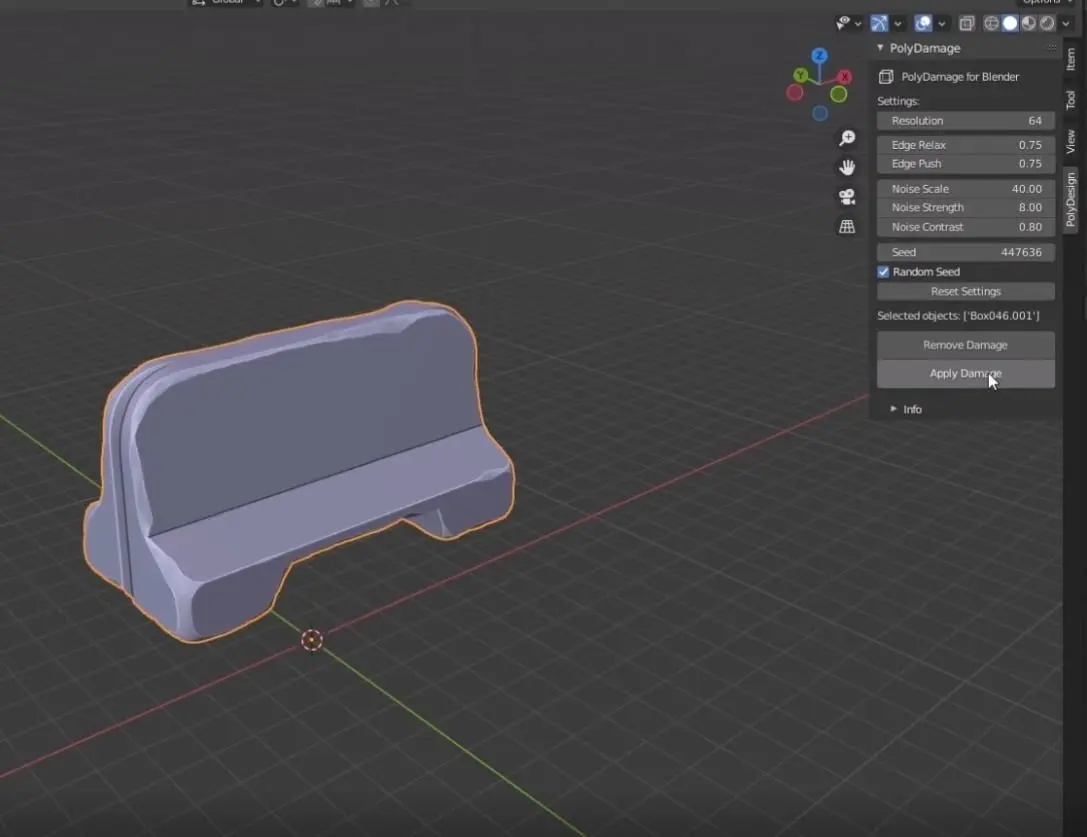Click the red X axis on navigation gizmo
The height and width of the screenshot is (837, 1087).
click(844, 76)
